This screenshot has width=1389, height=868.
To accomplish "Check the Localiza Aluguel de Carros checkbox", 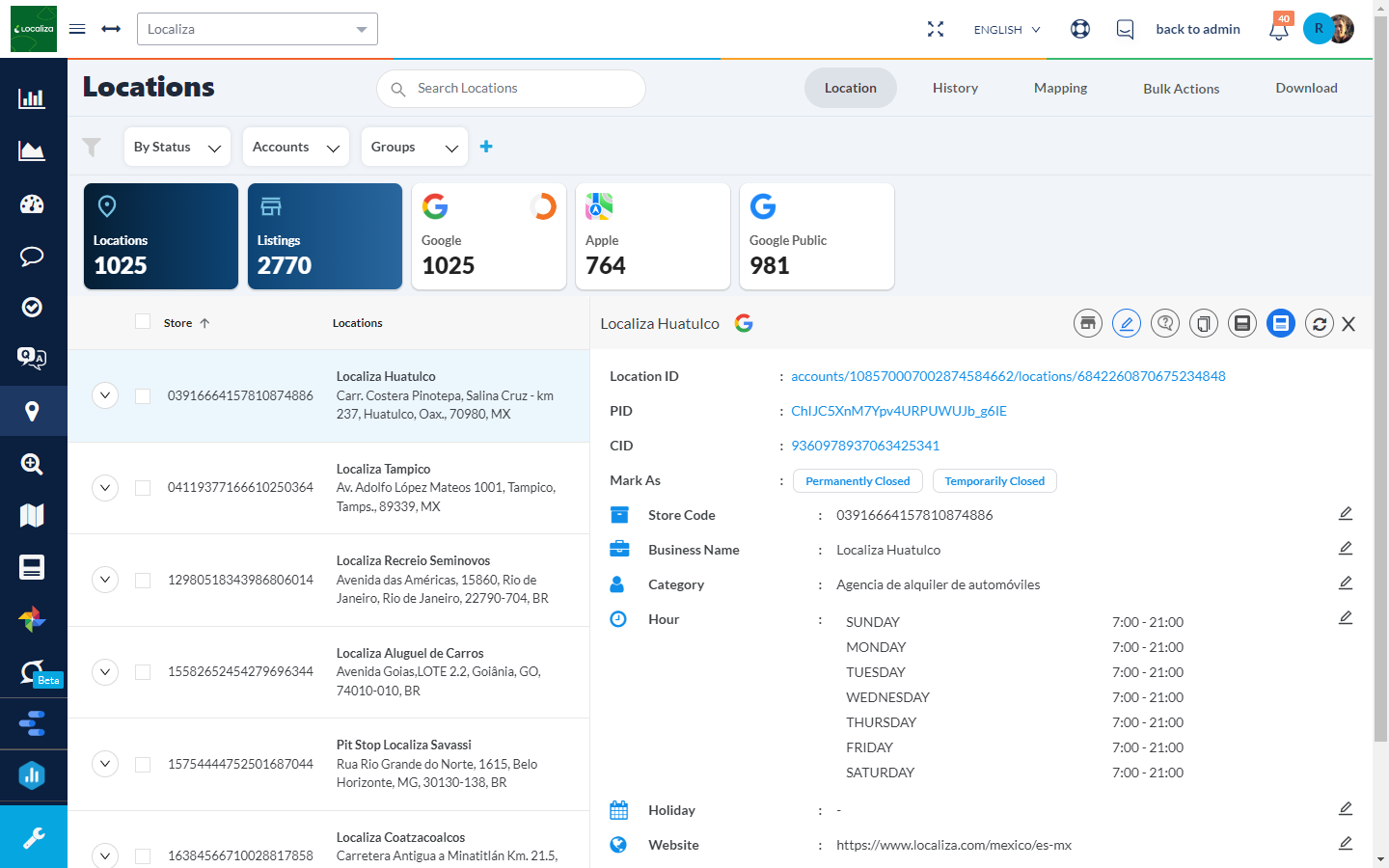I will pyautogui.click(x=143, y=672).
